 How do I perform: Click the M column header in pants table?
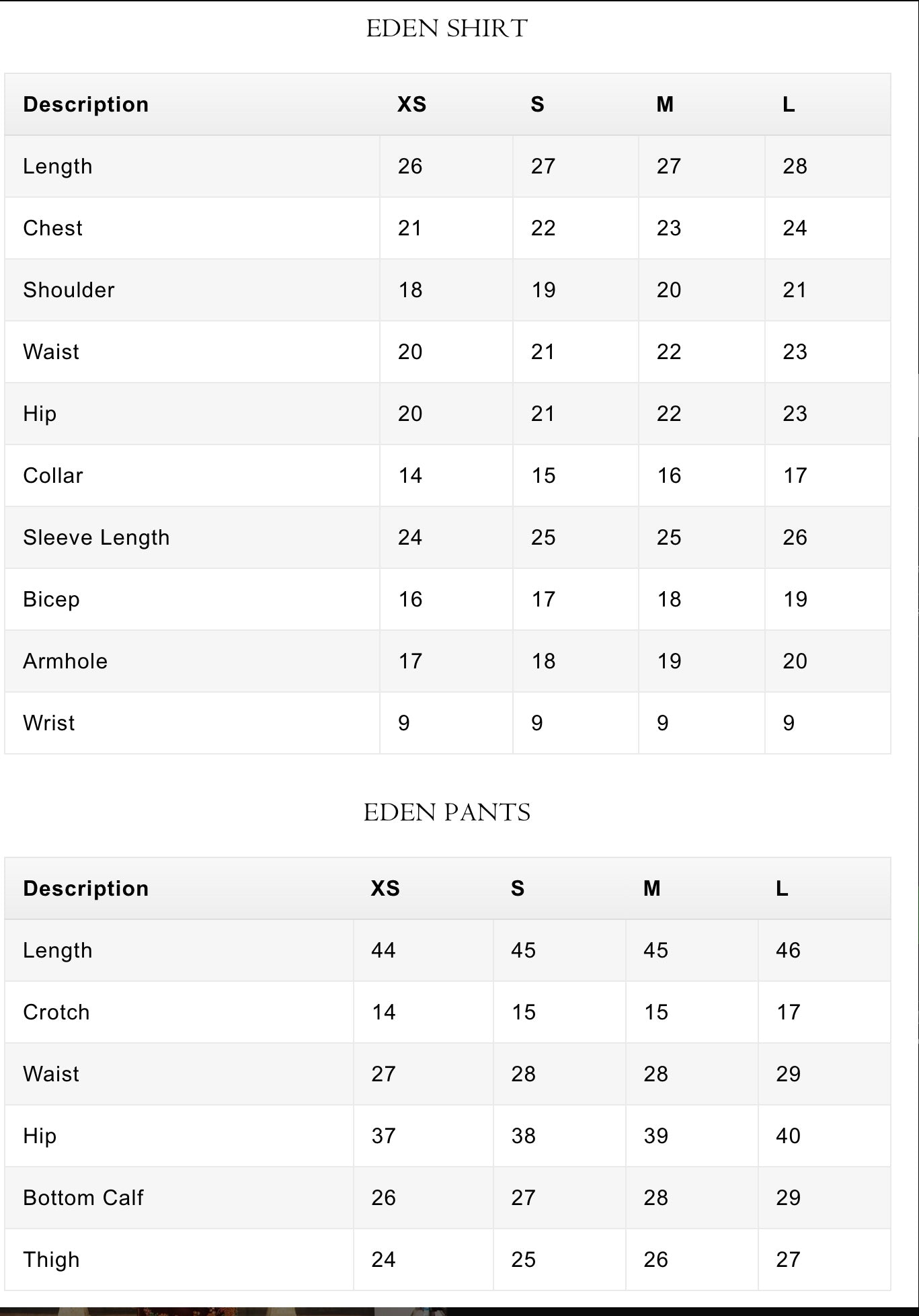coord(651,888)
